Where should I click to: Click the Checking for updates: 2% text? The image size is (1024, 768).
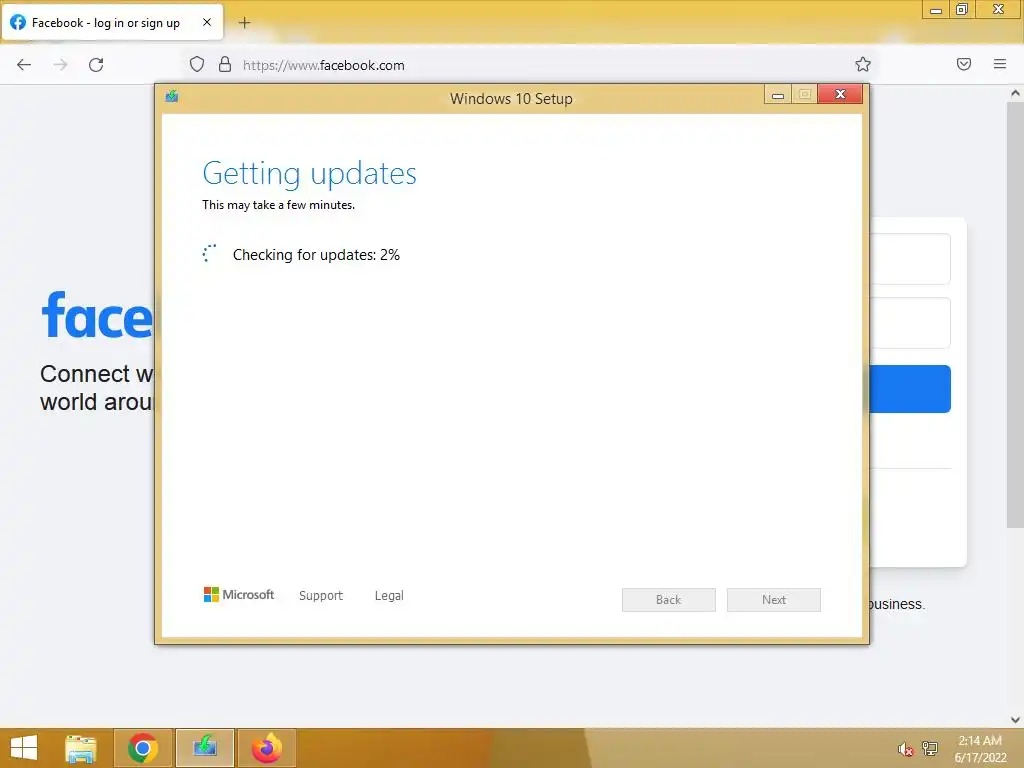pos(316,255)
